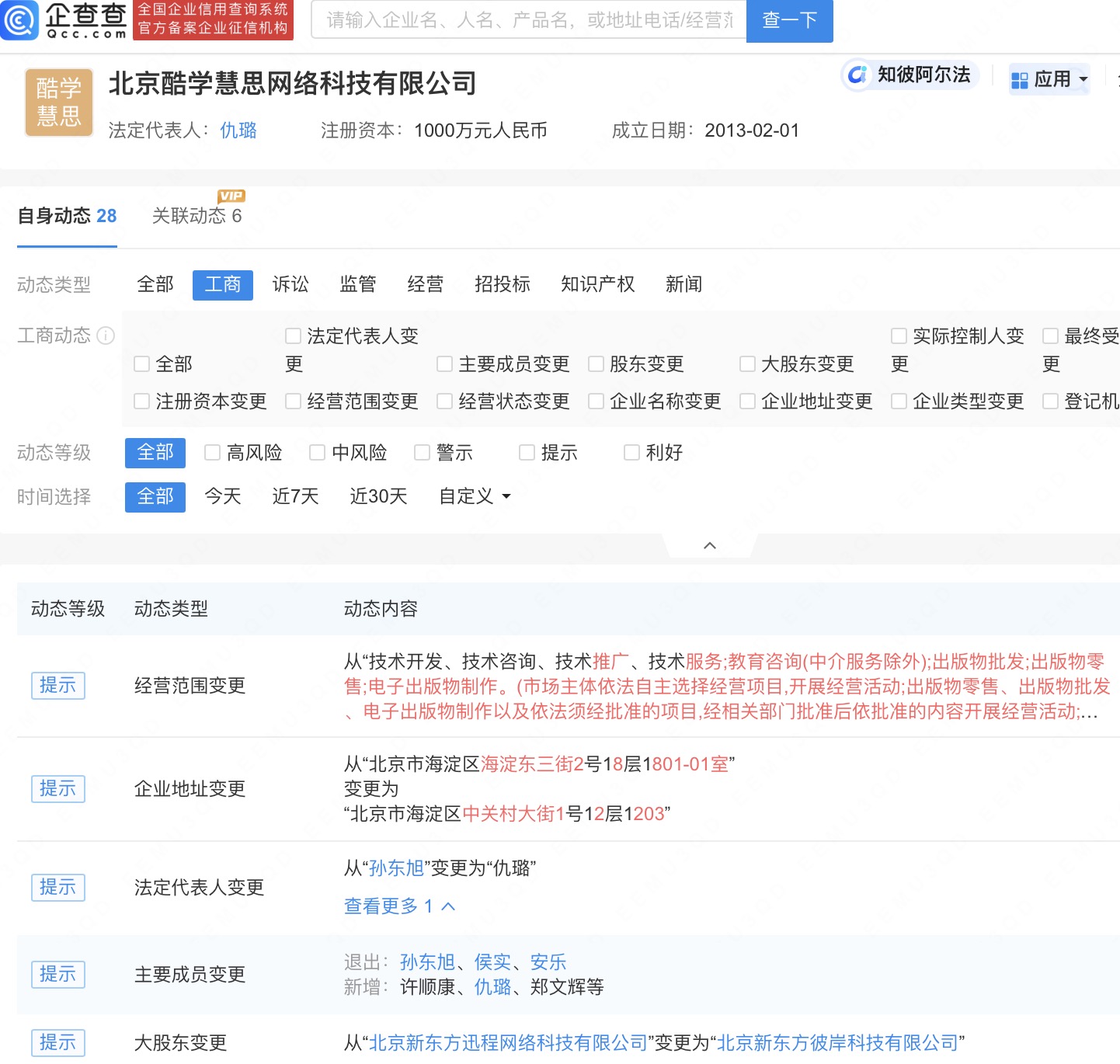Check 企业类型变更 filter checkbox
This screenshot has width=1120, height=1064.
899,402
